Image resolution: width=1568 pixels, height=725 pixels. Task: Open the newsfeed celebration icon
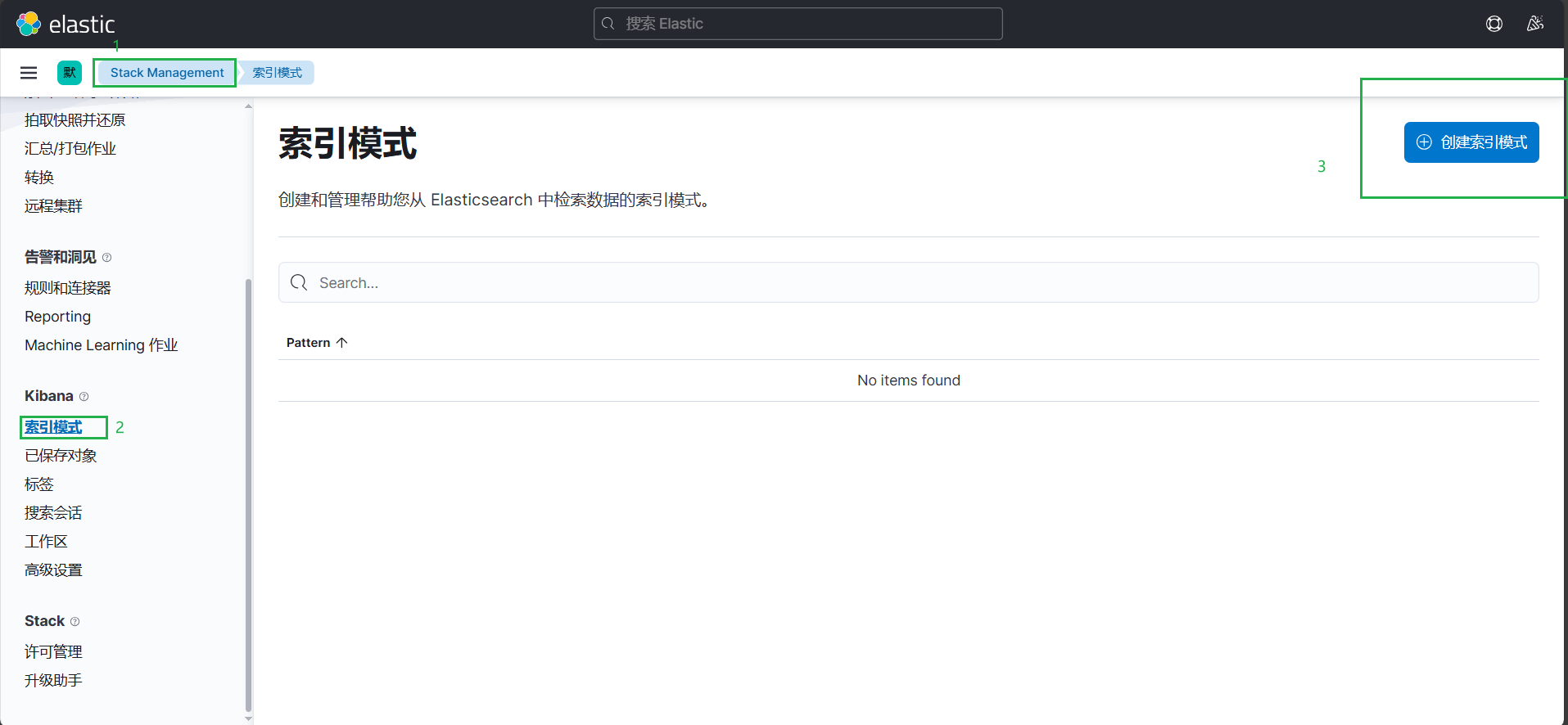[1535, 24]
